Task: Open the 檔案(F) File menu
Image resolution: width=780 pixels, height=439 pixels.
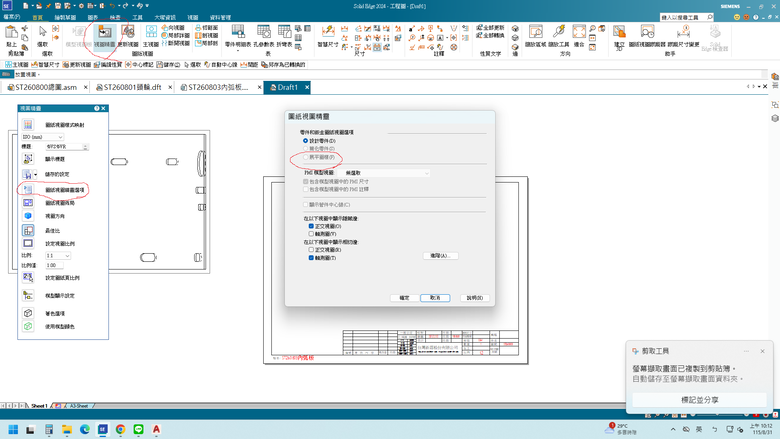Action: click(11, 17)
